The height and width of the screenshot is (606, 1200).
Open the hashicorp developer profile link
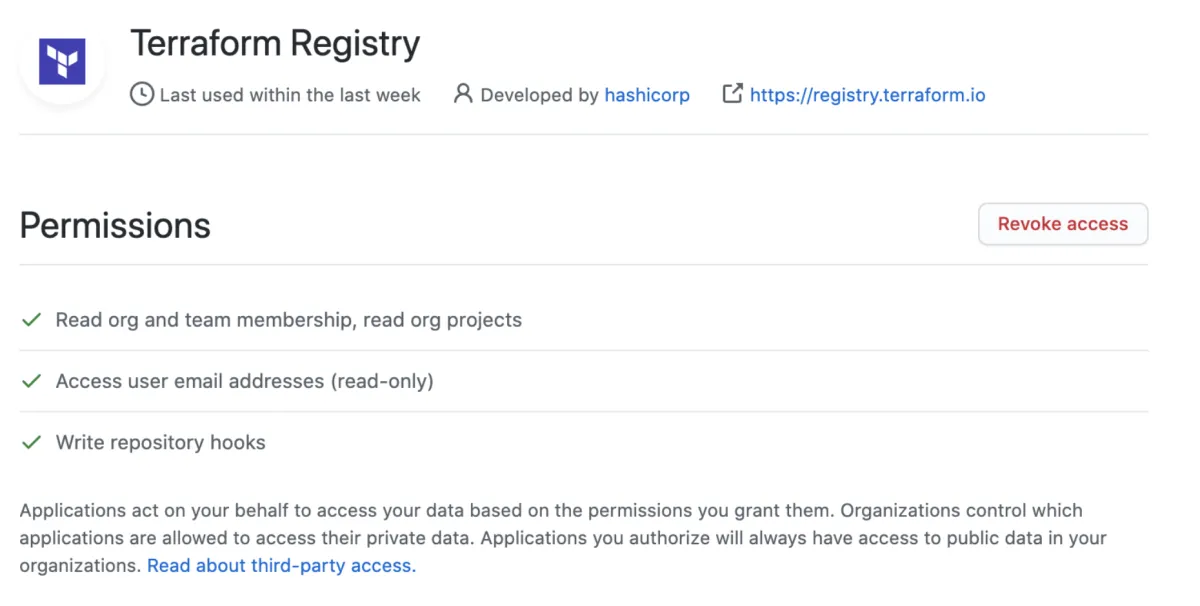coord(647,95)
